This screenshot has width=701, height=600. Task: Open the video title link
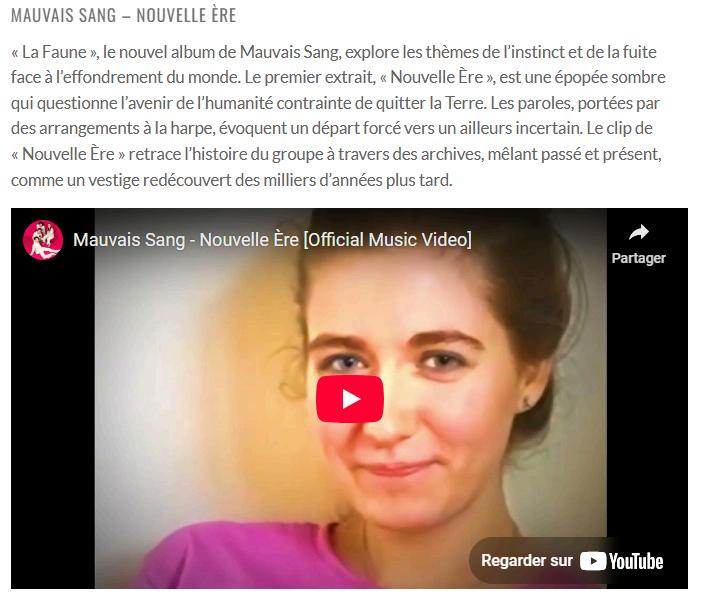pos(272,240)
